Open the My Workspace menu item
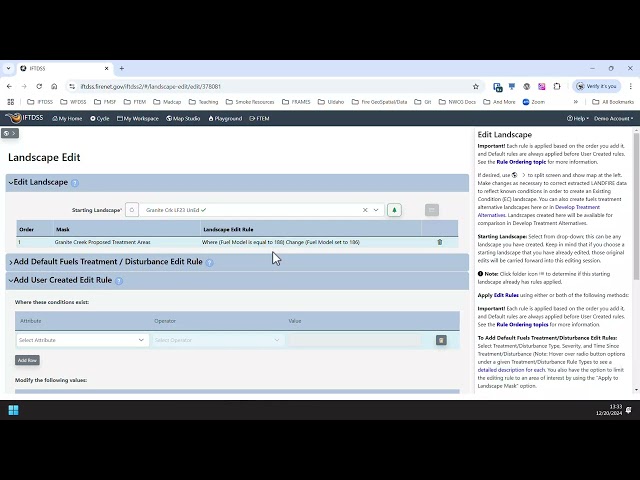The image size is (640, 480). [x=137, y=118]
